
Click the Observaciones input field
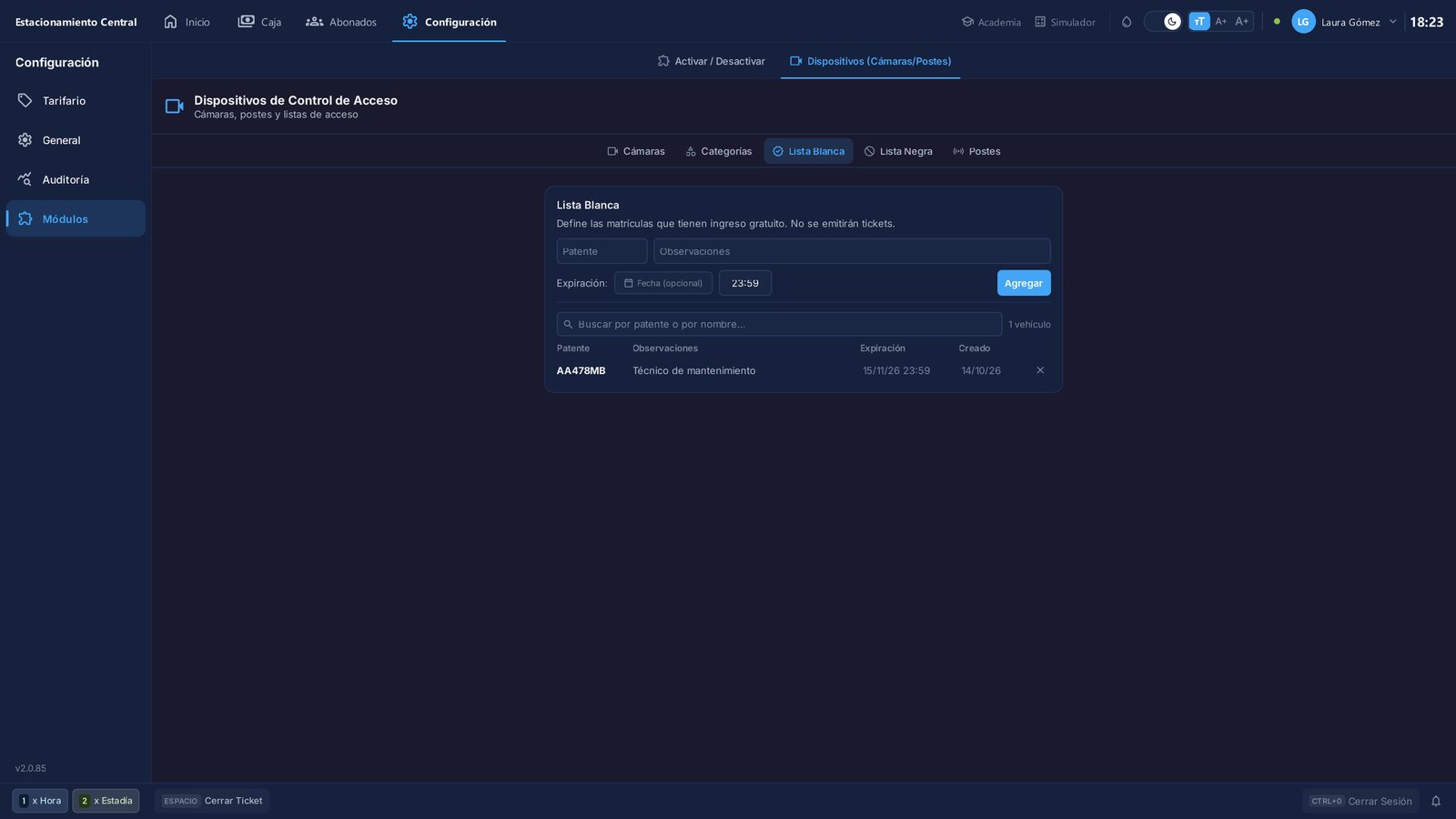(x=852, y=251)
